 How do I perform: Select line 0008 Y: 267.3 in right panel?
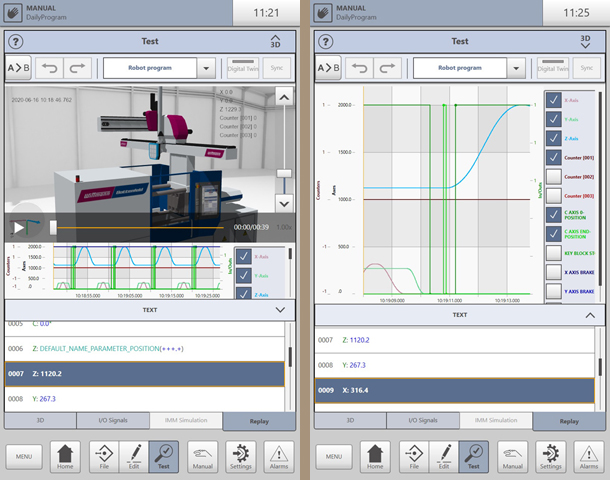pyautogui.click(x=455, y=365)
